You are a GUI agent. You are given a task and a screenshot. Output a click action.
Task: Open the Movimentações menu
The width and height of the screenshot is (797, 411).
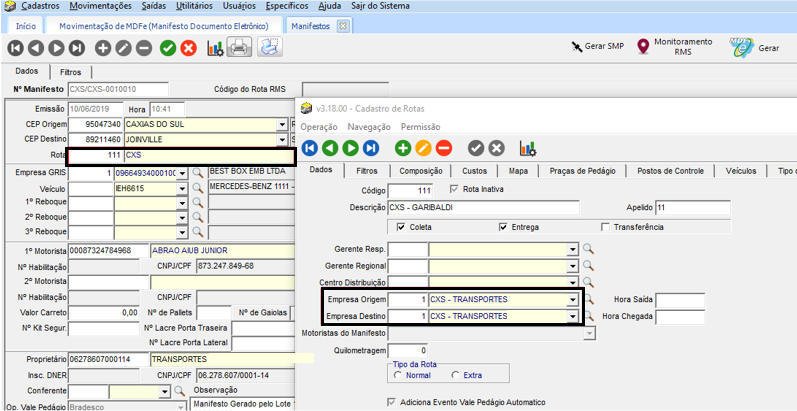[x=100, y=6]
